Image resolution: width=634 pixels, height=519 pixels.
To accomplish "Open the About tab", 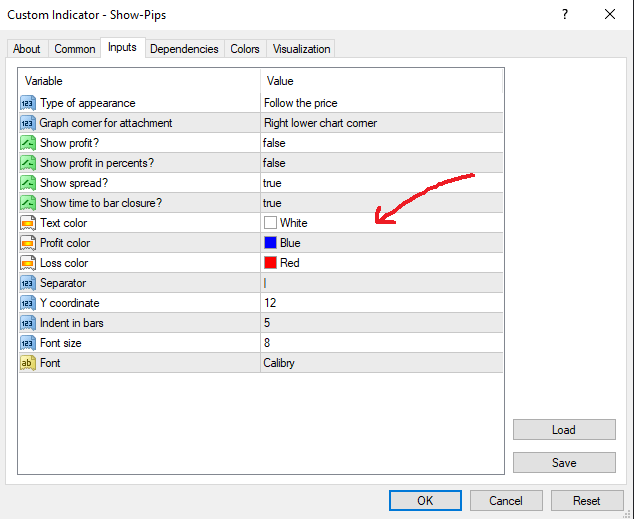I will click(27, 49).
